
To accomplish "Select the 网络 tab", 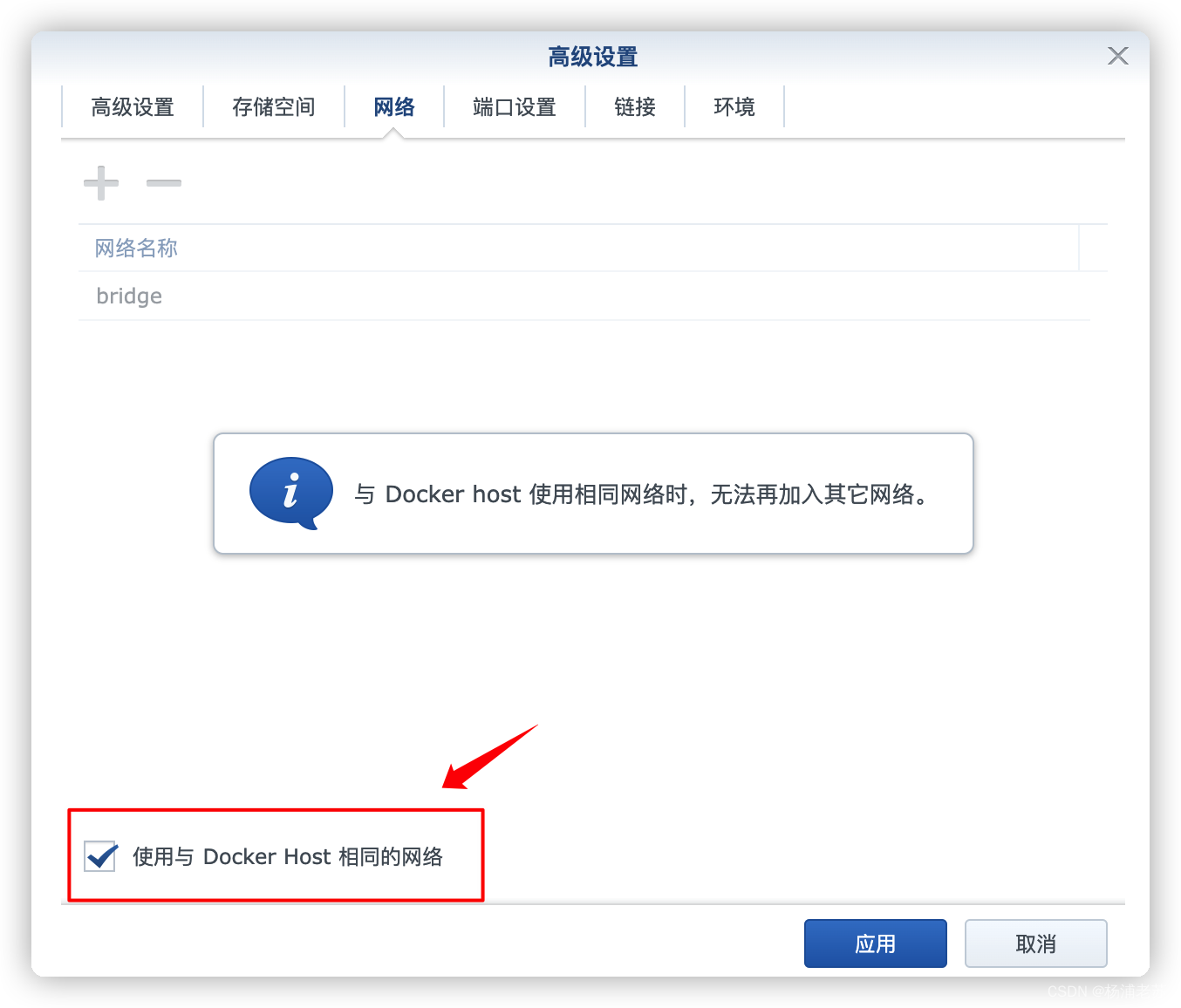I will coord(394,107).
